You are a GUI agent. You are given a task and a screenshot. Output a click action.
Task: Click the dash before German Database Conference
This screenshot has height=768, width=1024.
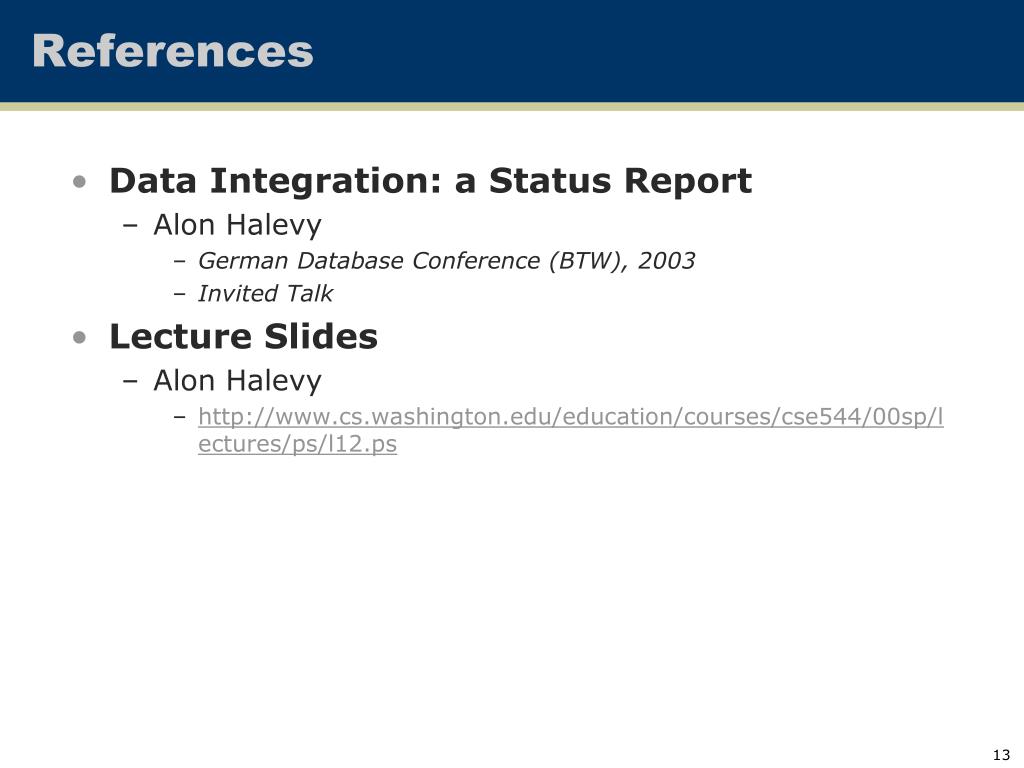pos(180,262)
